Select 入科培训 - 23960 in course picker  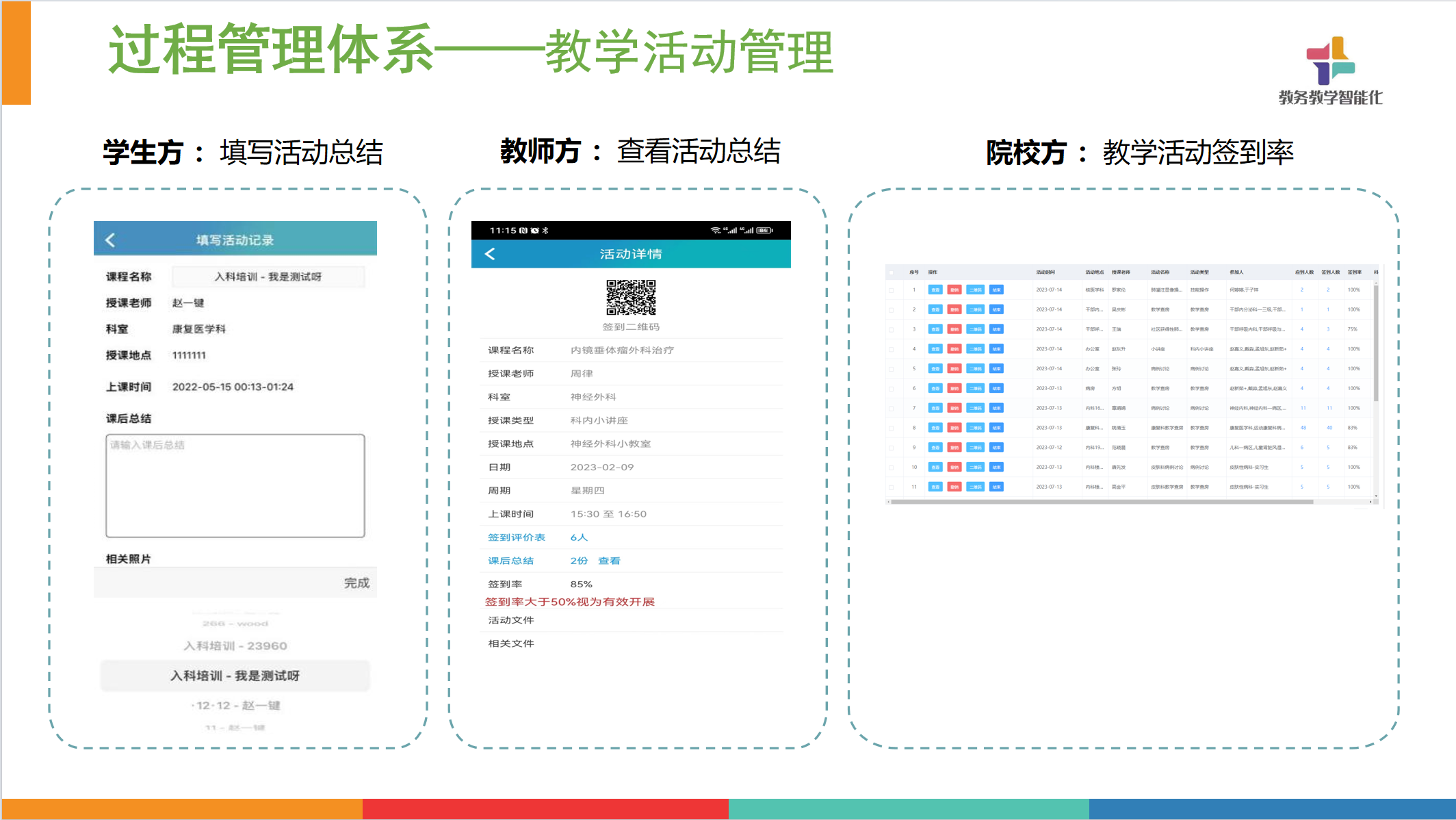pyautogui.click(x=235, y=645)
